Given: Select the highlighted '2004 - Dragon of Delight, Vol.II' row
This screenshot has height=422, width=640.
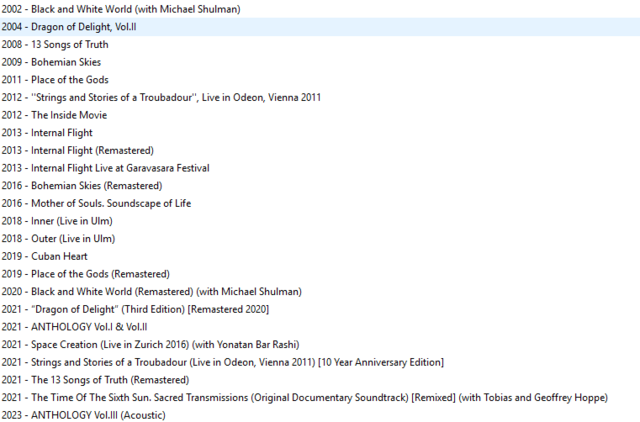Looking at the screenshot, I should coord(320,27).
